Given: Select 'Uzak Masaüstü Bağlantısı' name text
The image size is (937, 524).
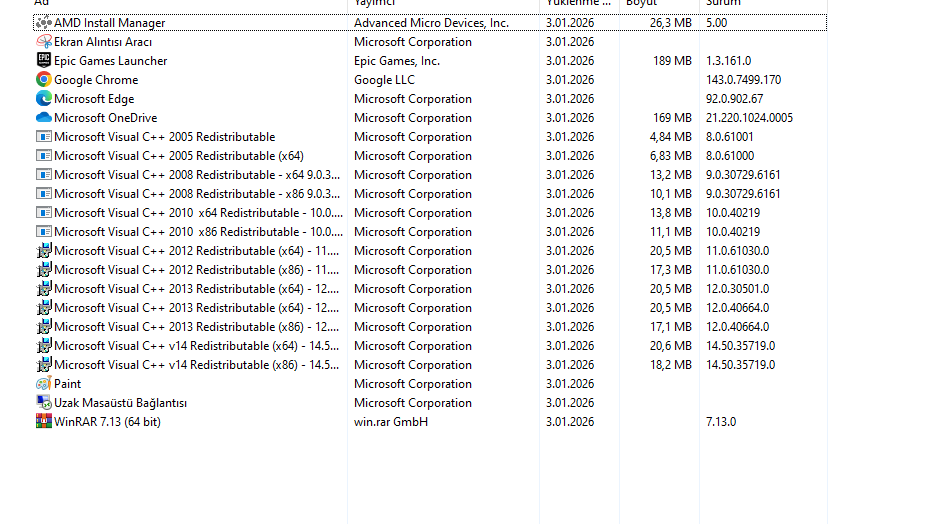Looking at the screenshot, I should (121, 403).
